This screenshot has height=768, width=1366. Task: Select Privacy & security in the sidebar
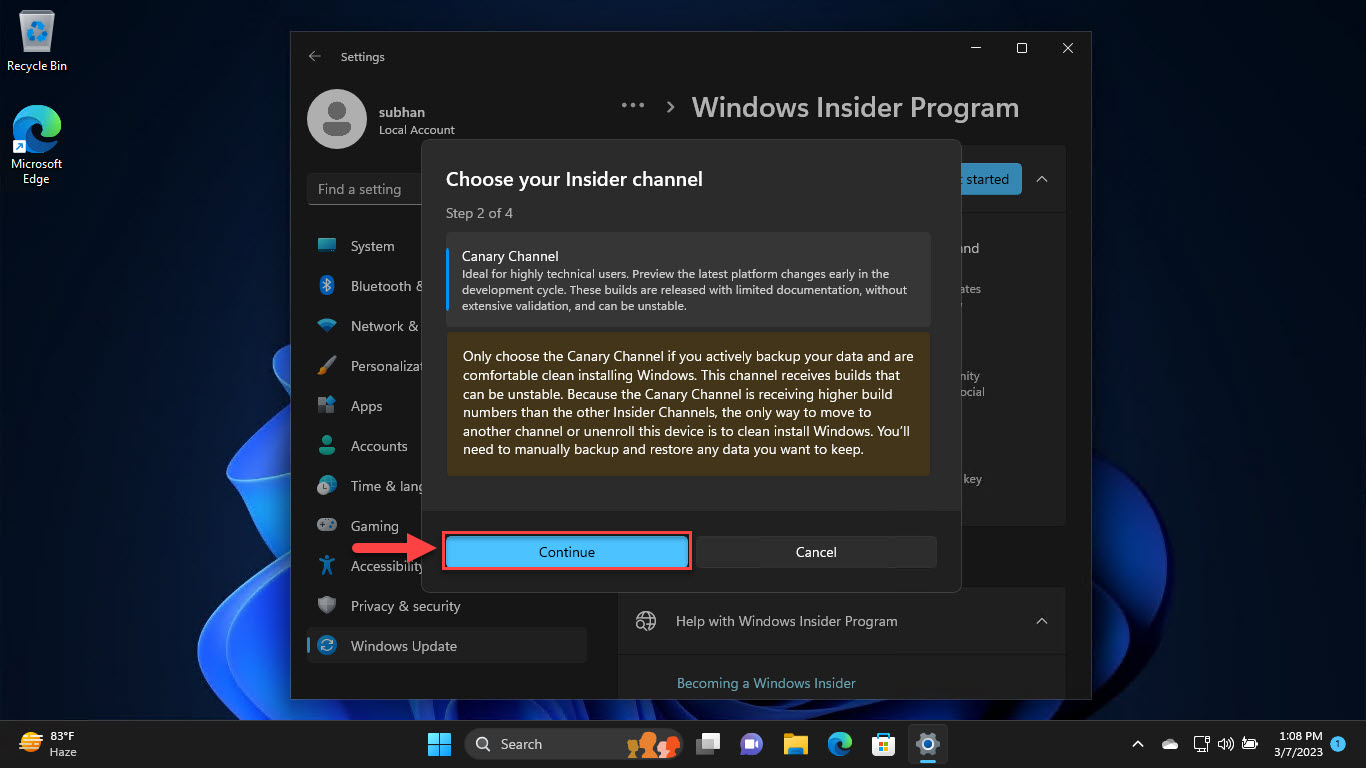pyautogui.click(x=405, y=605)
